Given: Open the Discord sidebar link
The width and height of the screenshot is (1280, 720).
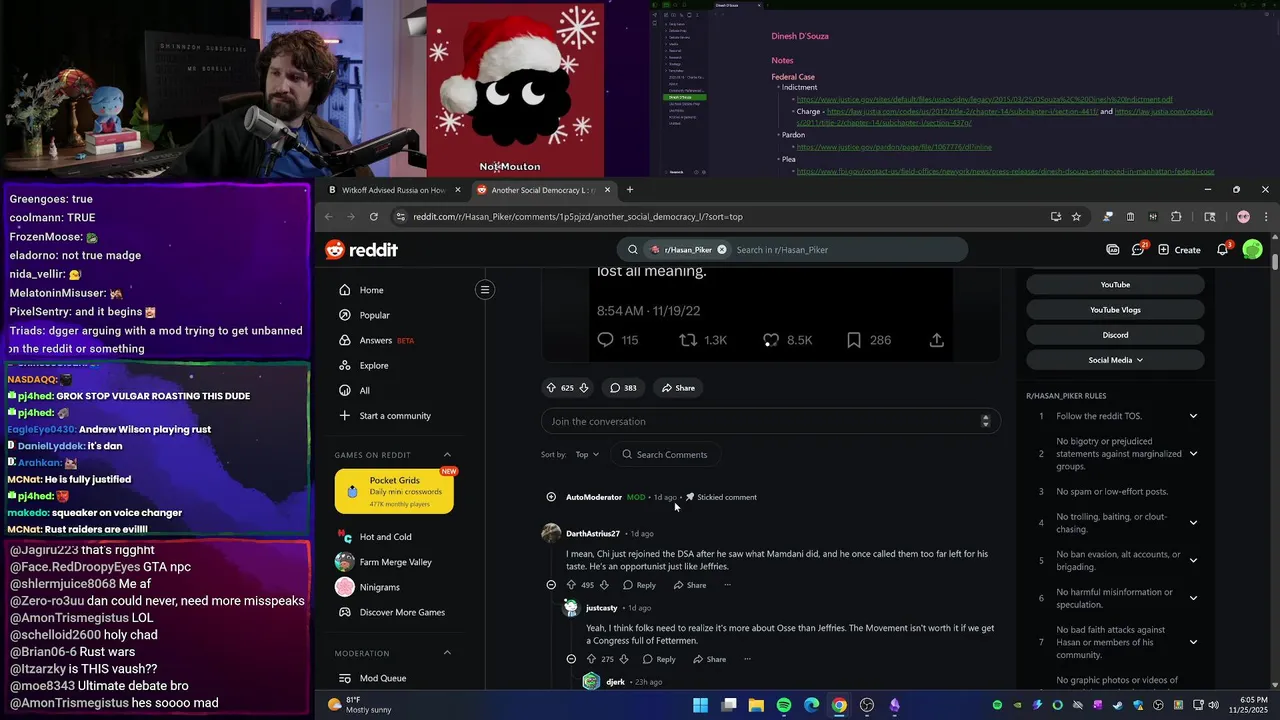Looking at the screenshot, I should 1115,335.
